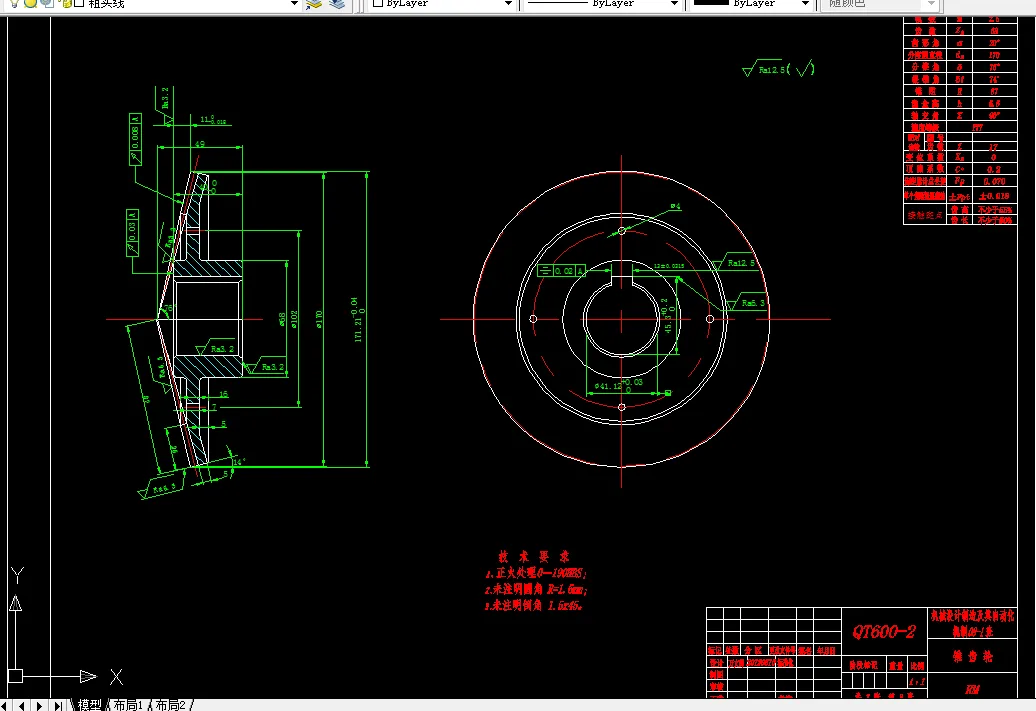The width and height of the screenshot is (1036, 711).
Task: Select the 未注明倒角 1.5x45° line
Action: coord(534,605)
